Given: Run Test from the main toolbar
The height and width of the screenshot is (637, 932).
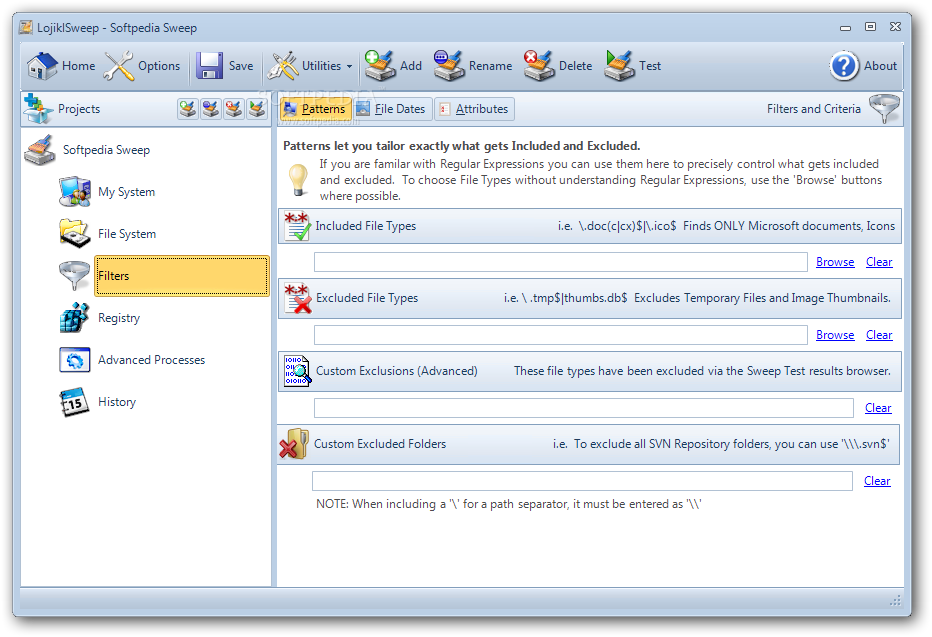Looking at the screenshot, I should (x=632, y=66).
